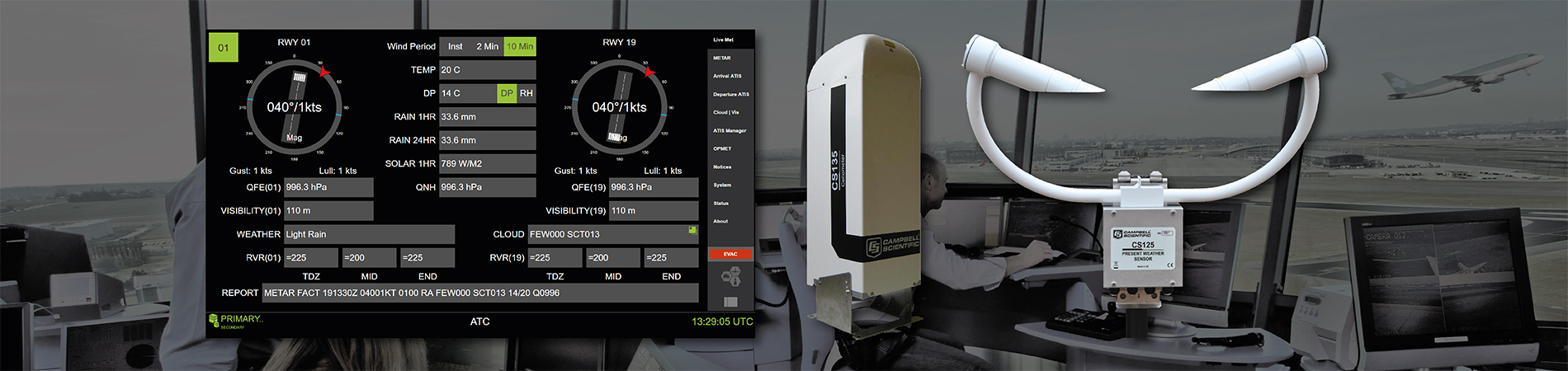
Task: Set wind period to Inst
Action: [x=455, y=47]
